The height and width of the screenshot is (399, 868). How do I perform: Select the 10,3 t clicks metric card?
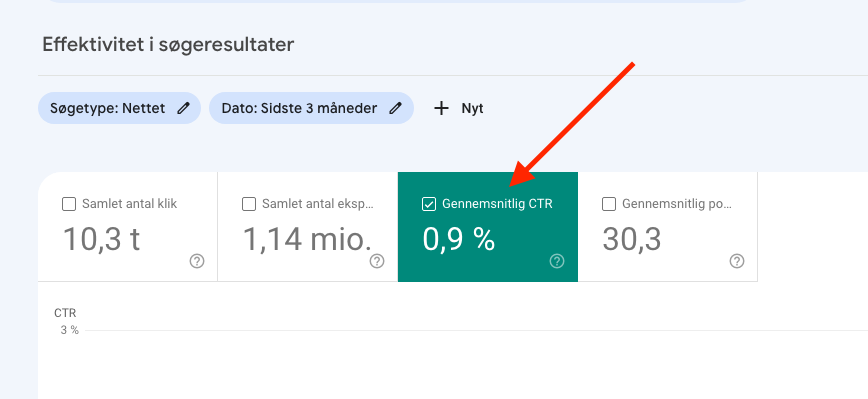128,227
